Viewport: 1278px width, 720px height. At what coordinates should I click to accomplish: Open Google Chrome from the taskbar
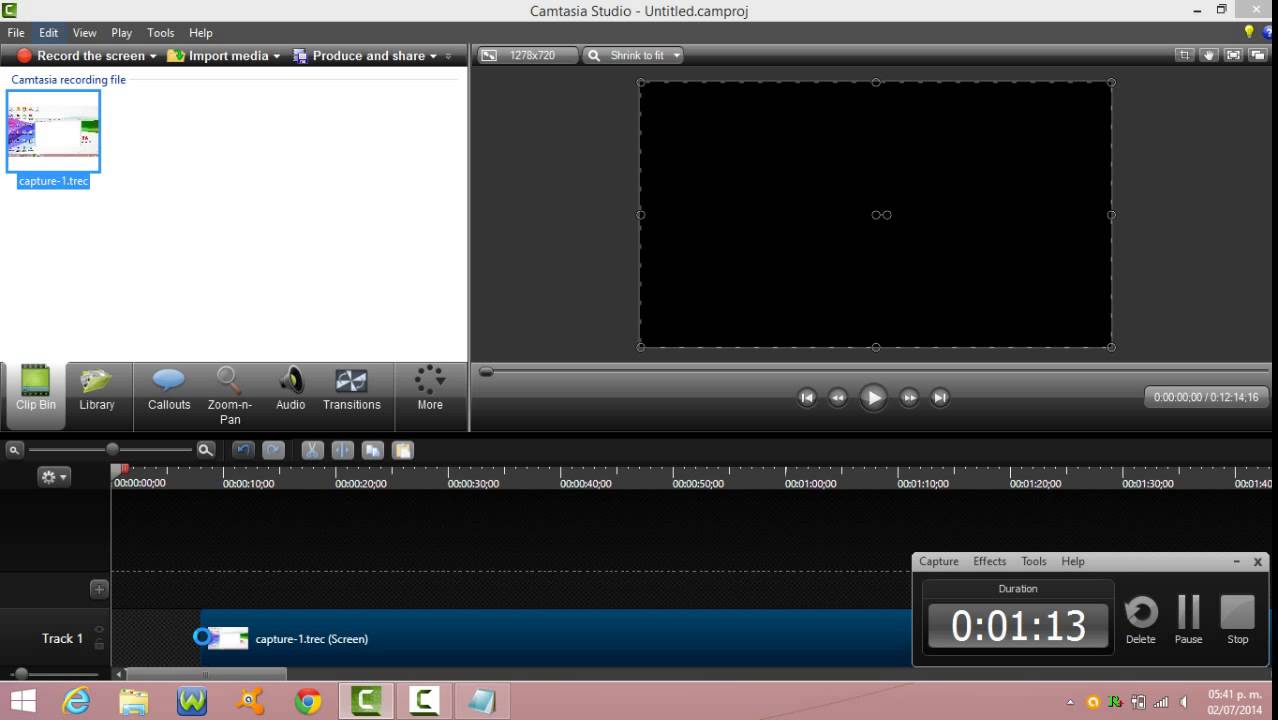tap(308, 701)
